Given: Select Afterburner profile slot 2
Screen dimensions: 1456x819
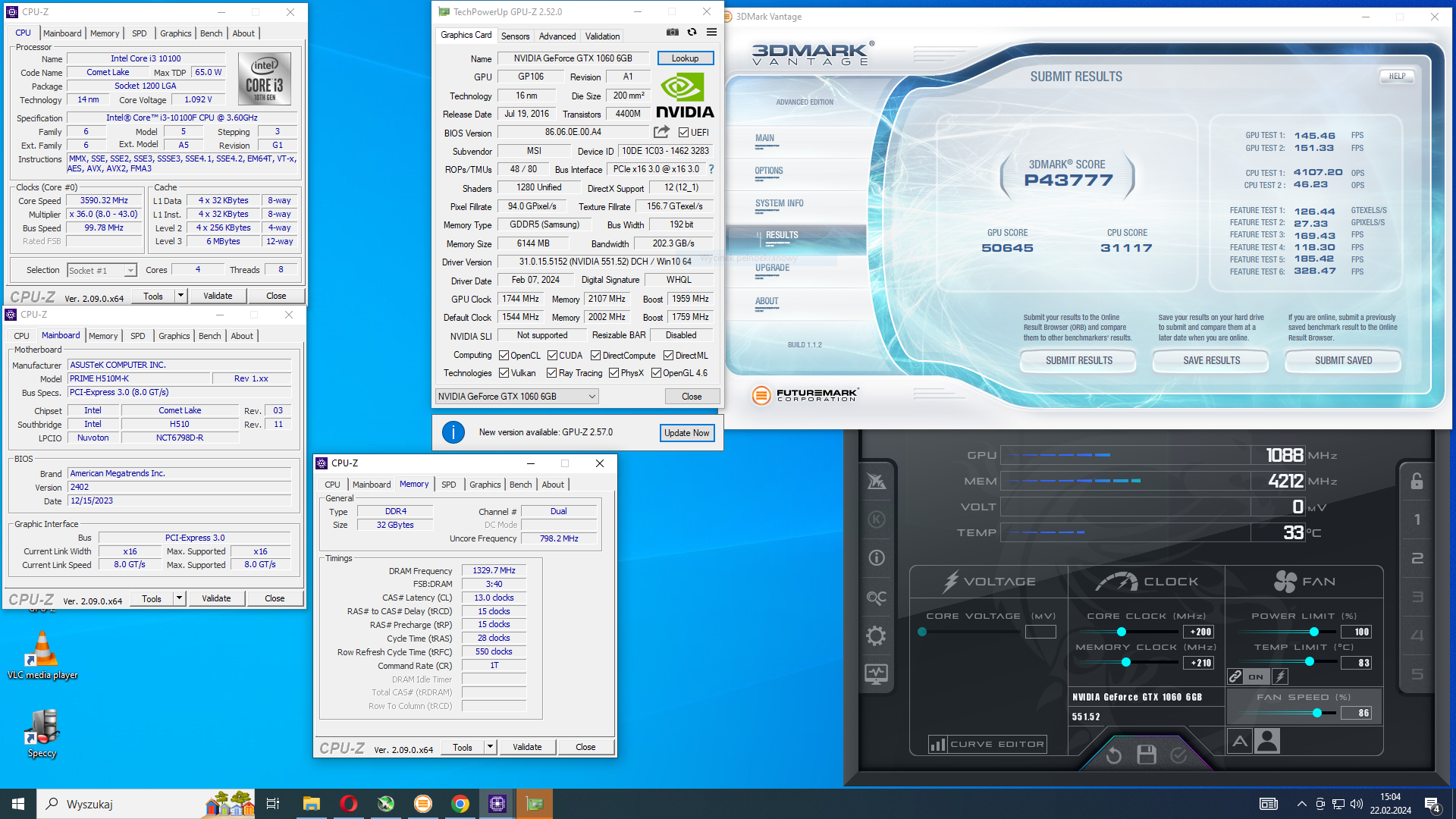Looking at the screenshot, I should pyautogui.click(x=1417, y=558).
